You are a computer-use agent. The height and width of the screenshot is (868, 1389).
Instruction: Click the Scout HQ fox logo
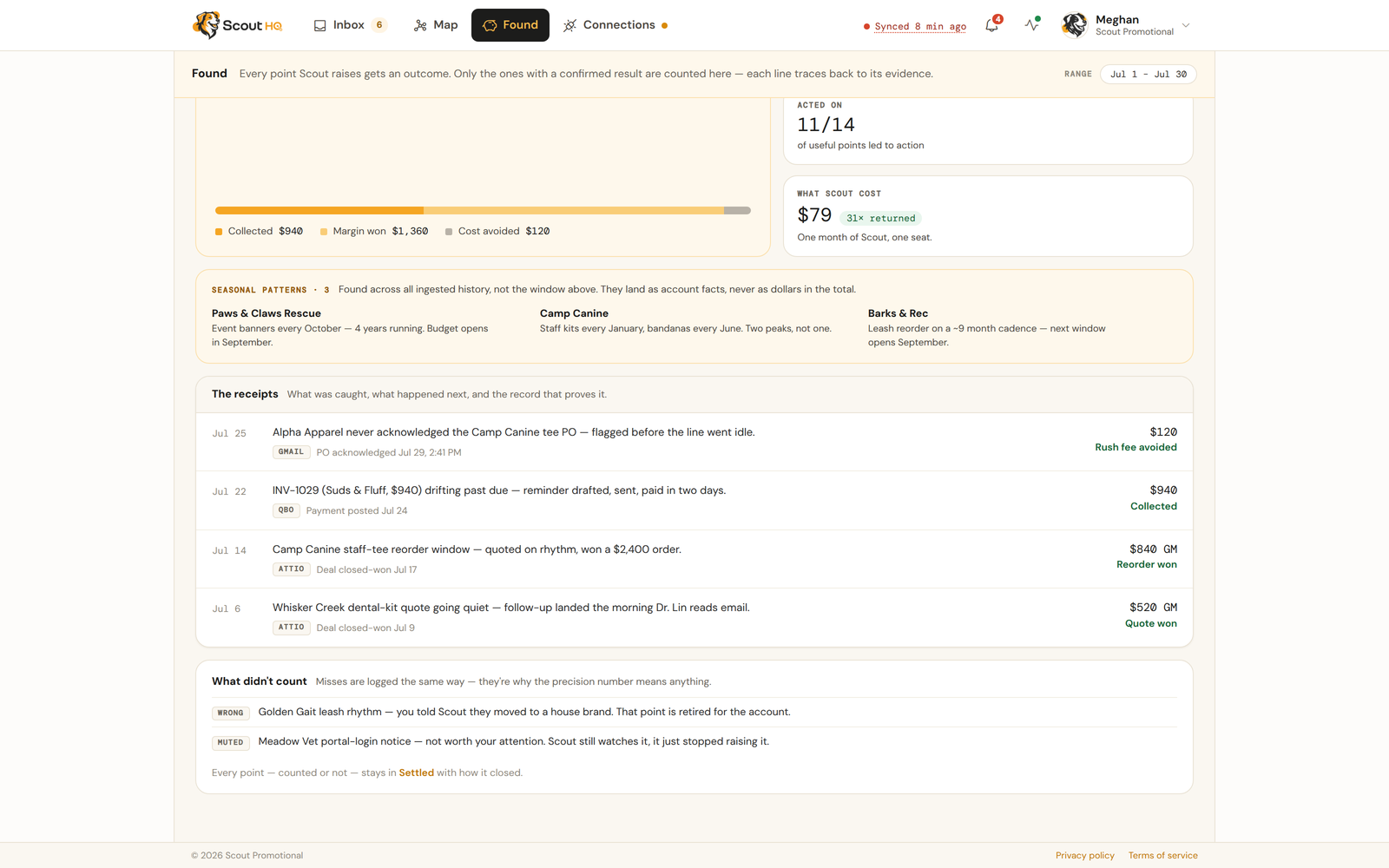click(x=237, y=25)
